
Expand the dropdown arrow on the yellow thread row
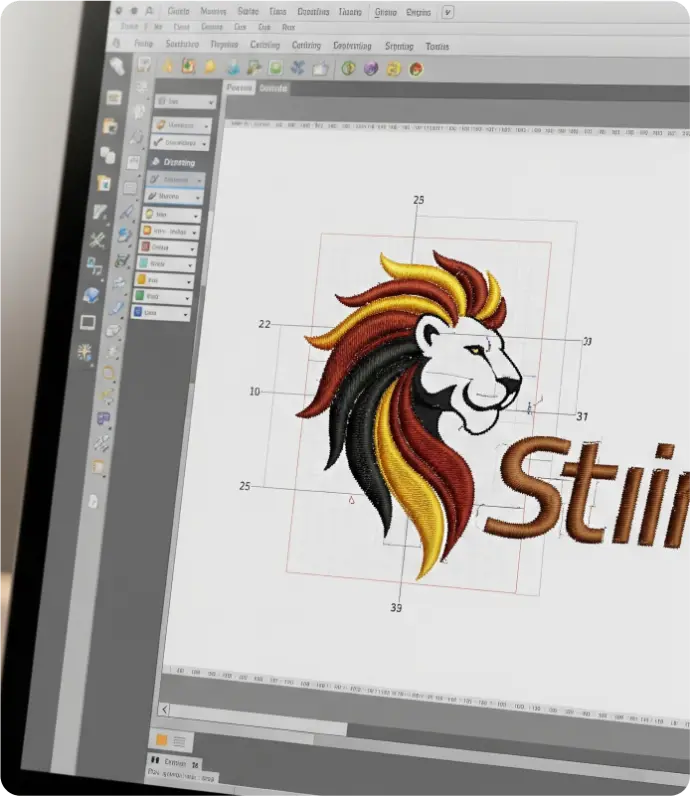(195, 214)
